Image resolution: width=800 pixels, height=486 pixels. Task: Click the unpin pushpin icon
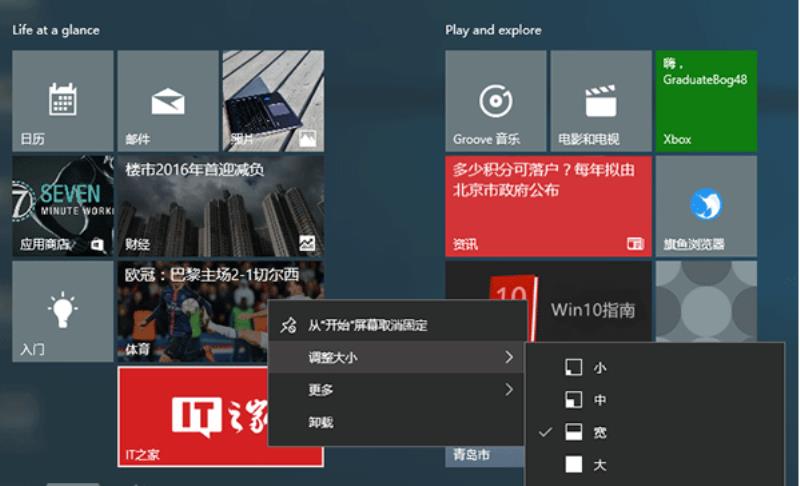point(289,325)
